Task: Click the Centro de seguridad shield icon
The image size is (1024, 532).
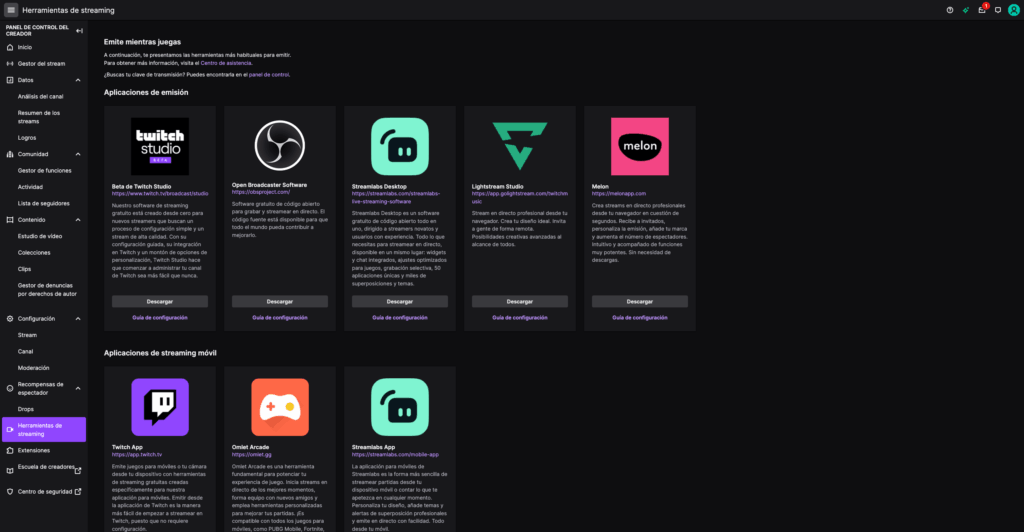Action: (x=10, y=492)
